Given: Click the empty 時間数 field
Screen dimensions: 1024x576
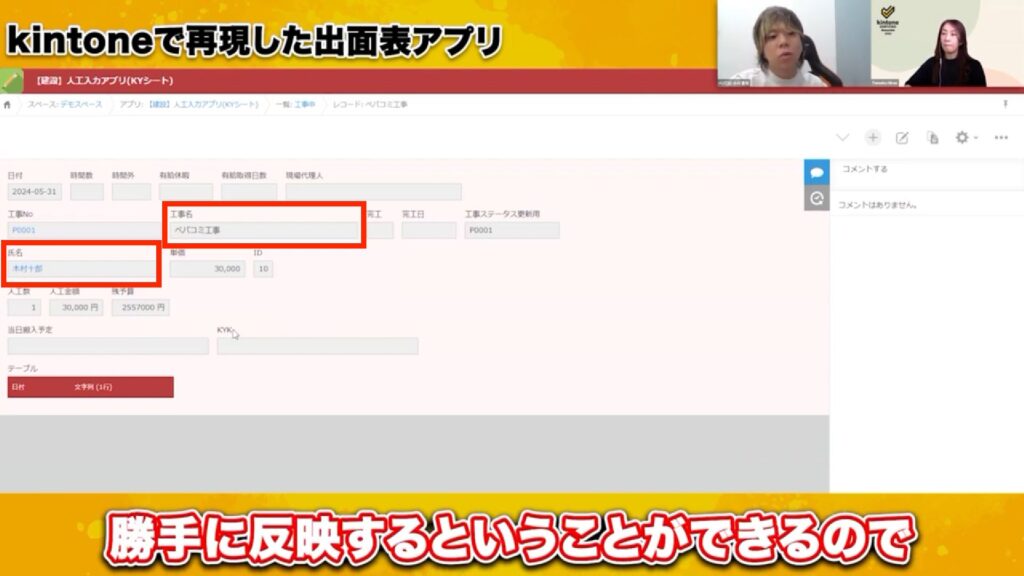Looking at the screenshot, I should (x=87, y=191).
